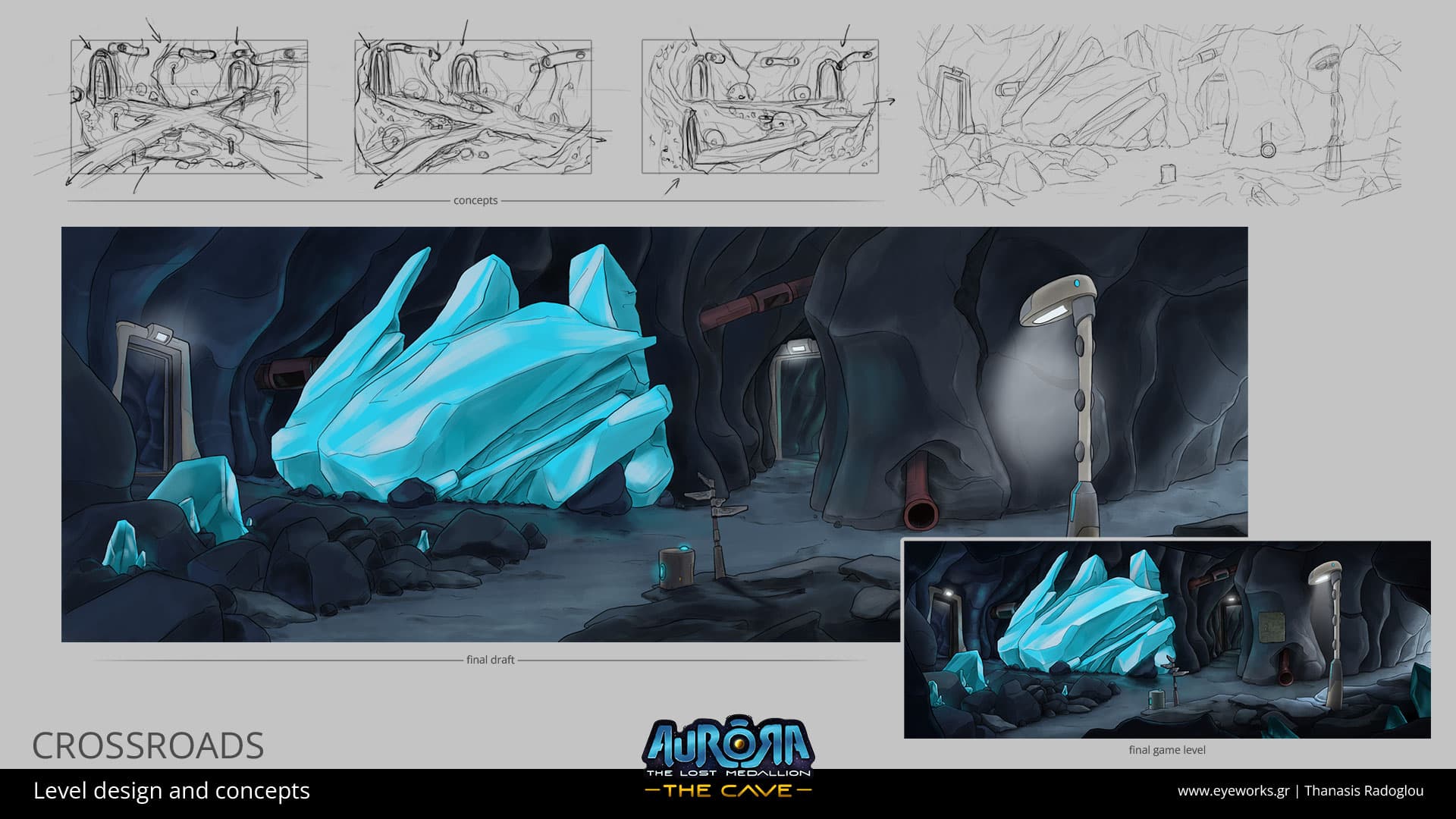Click the Thanasis Radoglou author name
1456x819 pixels.
1363,791
